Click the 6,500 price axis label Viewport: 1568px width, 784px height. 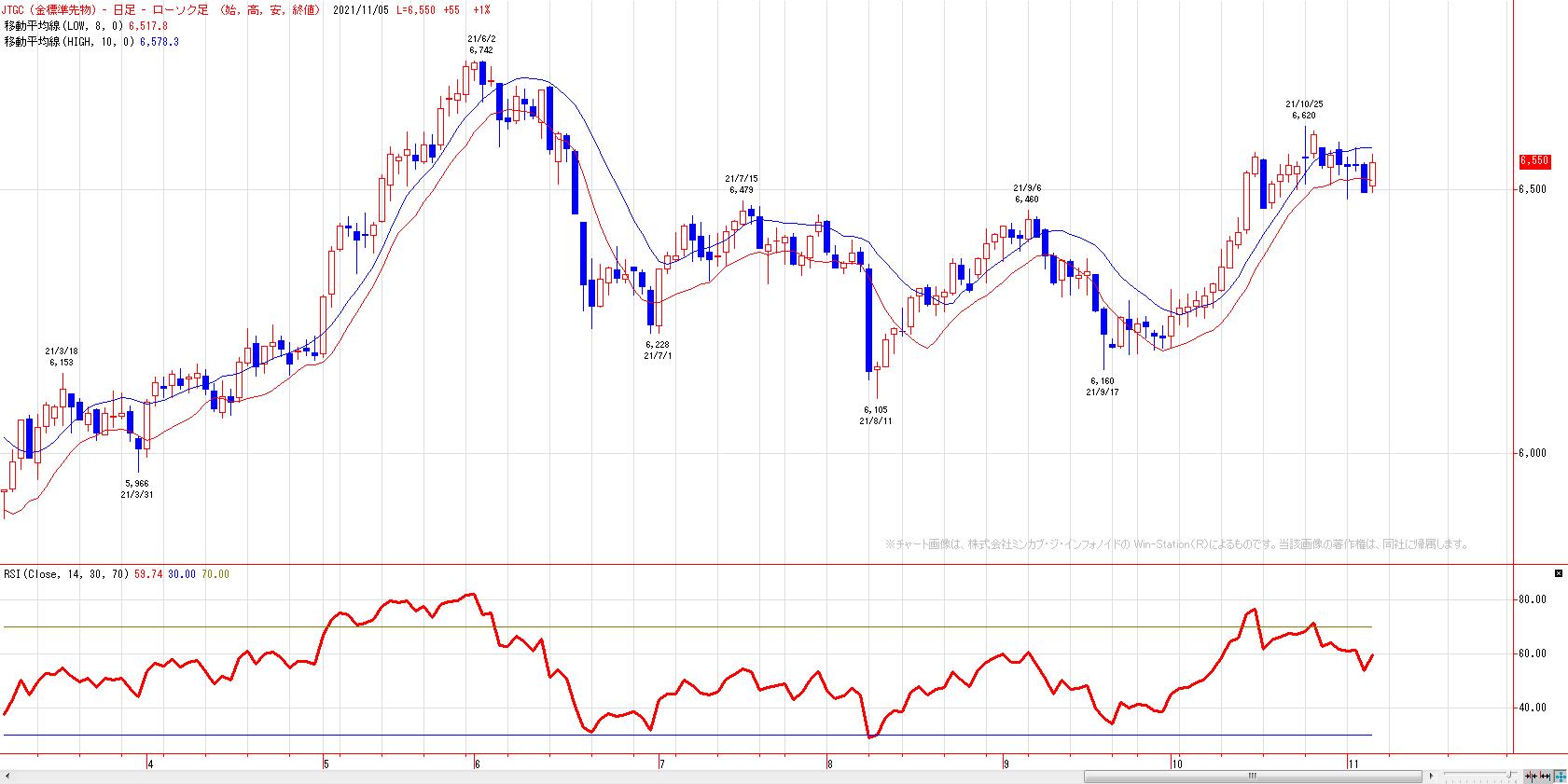point(1533,189)
